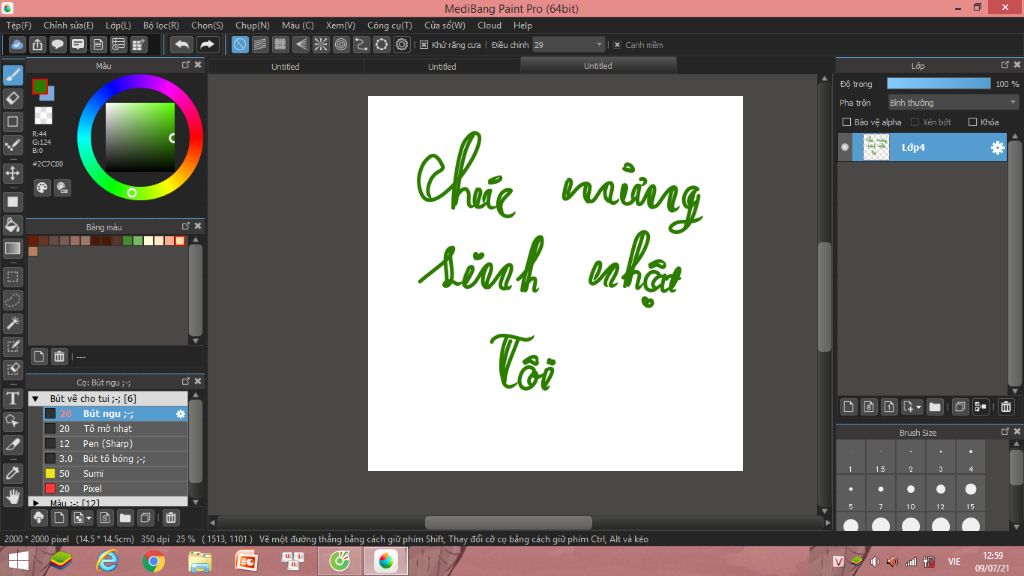
Task: Close the Bảng màu palette panel
Action: point(198,226)
